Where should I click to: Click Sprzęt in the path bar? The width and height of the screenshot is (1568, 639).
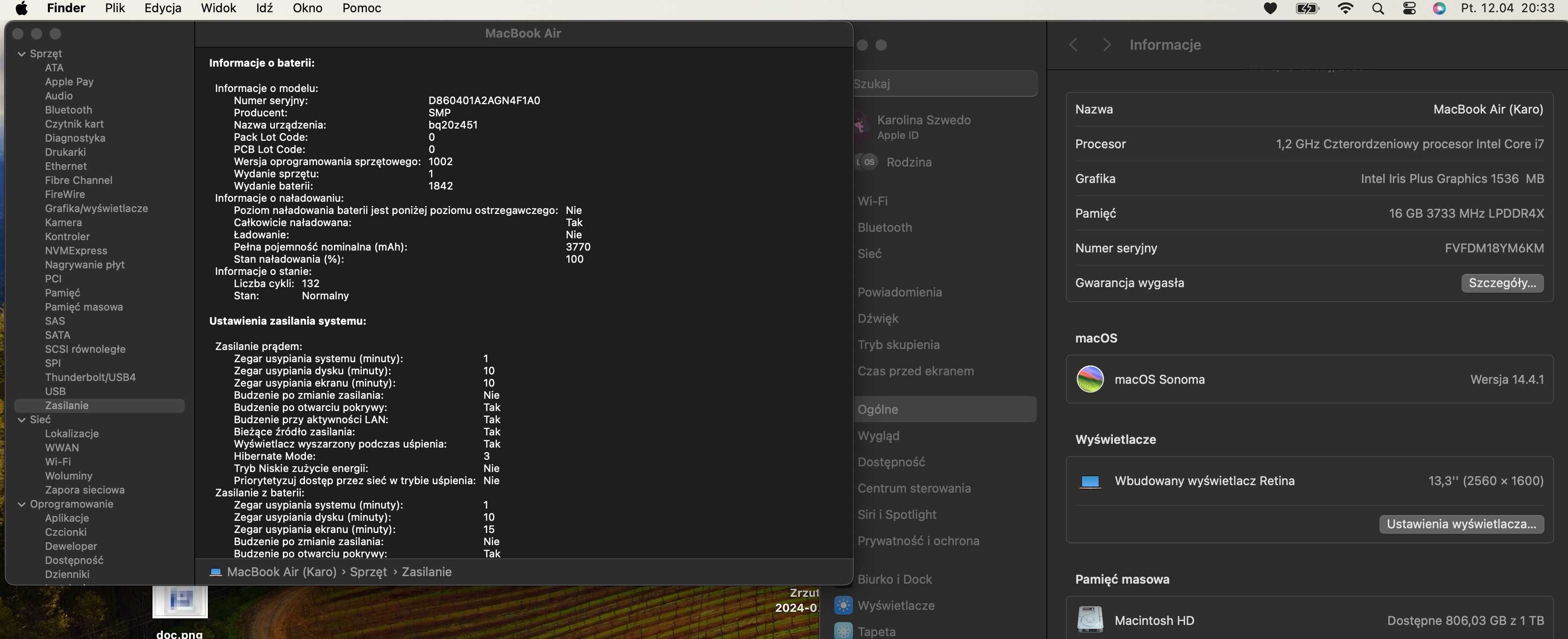point(368,572)
